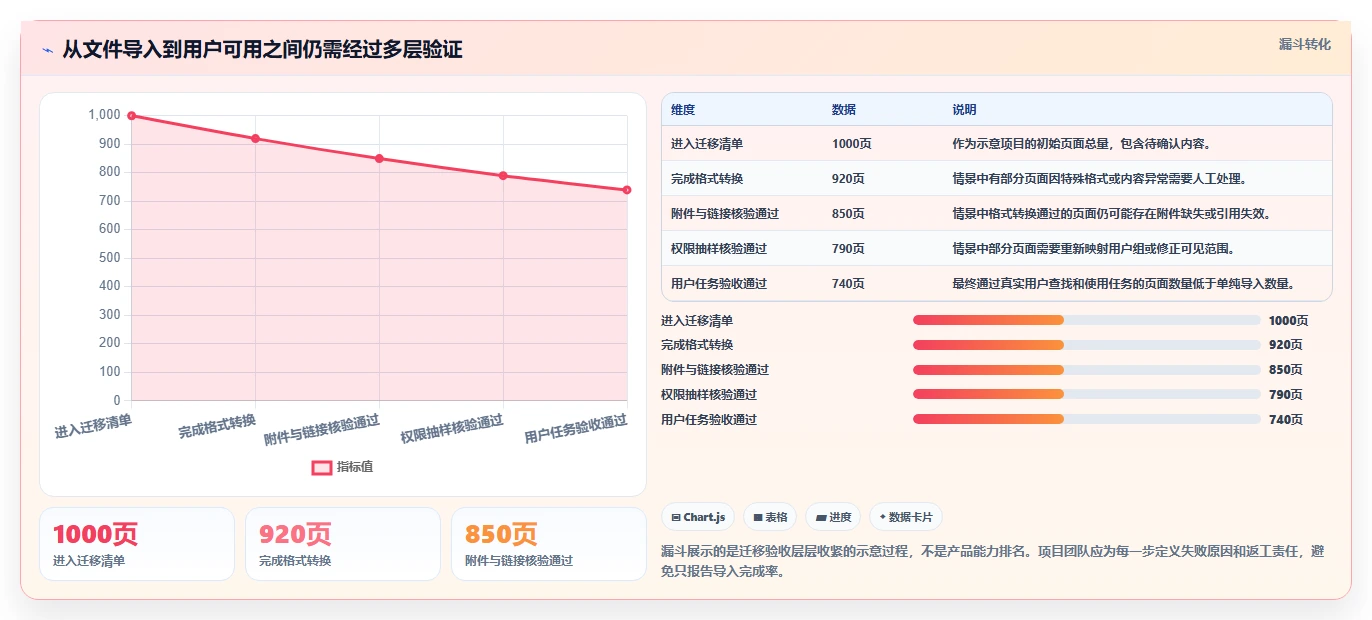Click the 850页 progress bar for 附件与链接核验通过
Screen dimensions: 1372x620
click(x=1086, y=370)
